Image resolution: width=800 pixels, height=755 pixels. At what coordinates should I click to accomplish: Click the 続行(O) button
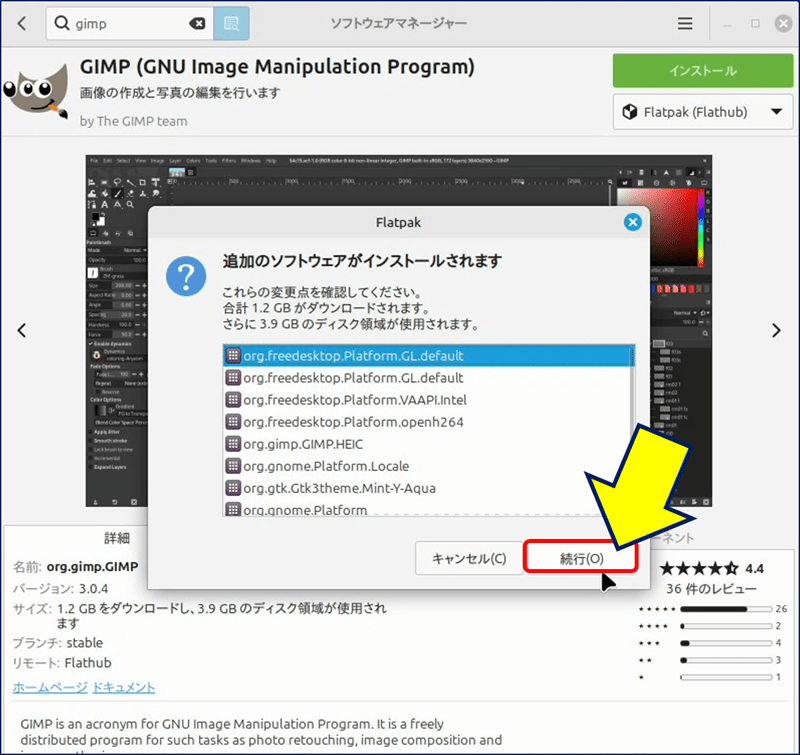[x=581, y=559]
